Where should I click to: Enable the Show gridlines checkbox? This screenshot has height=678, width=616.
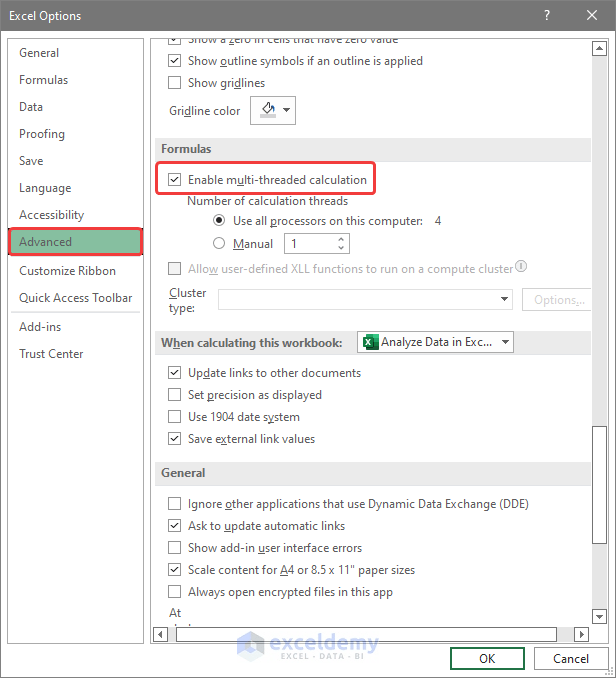click(175, 83)
